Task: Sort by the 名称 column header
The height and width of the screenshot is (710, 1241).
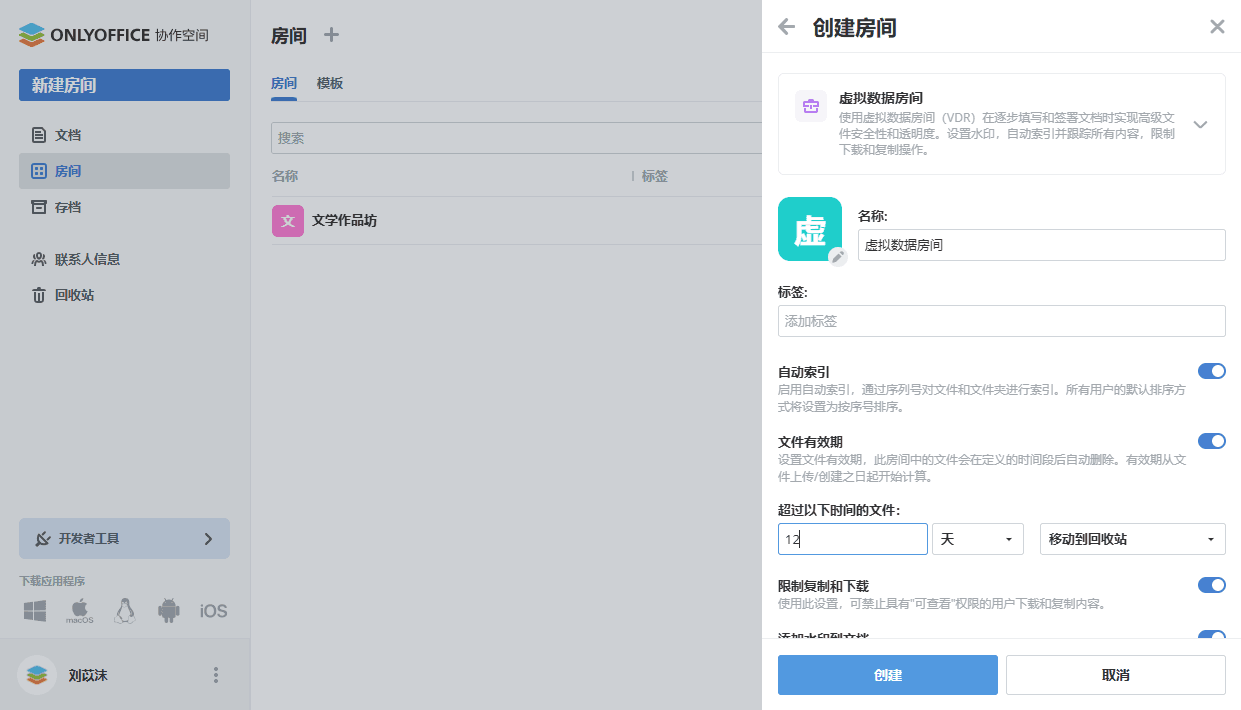Action: [x=285, y=176]
